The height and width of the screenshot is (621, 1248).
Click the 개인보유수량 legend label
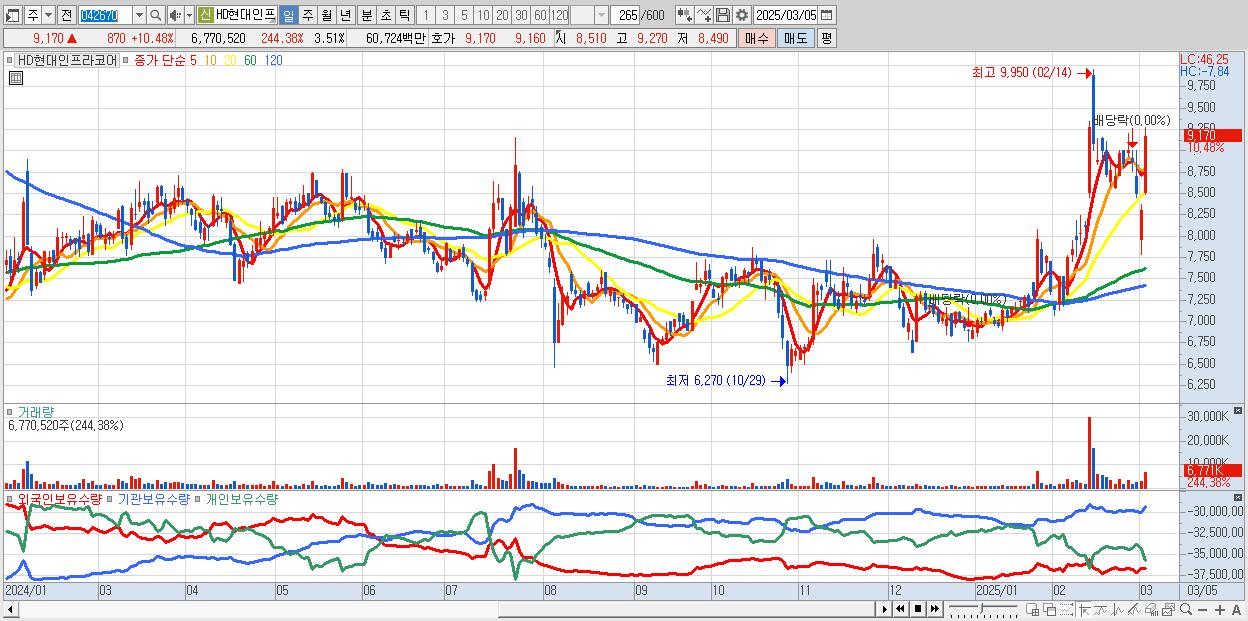pyautogui.click(x=242, y=498)
